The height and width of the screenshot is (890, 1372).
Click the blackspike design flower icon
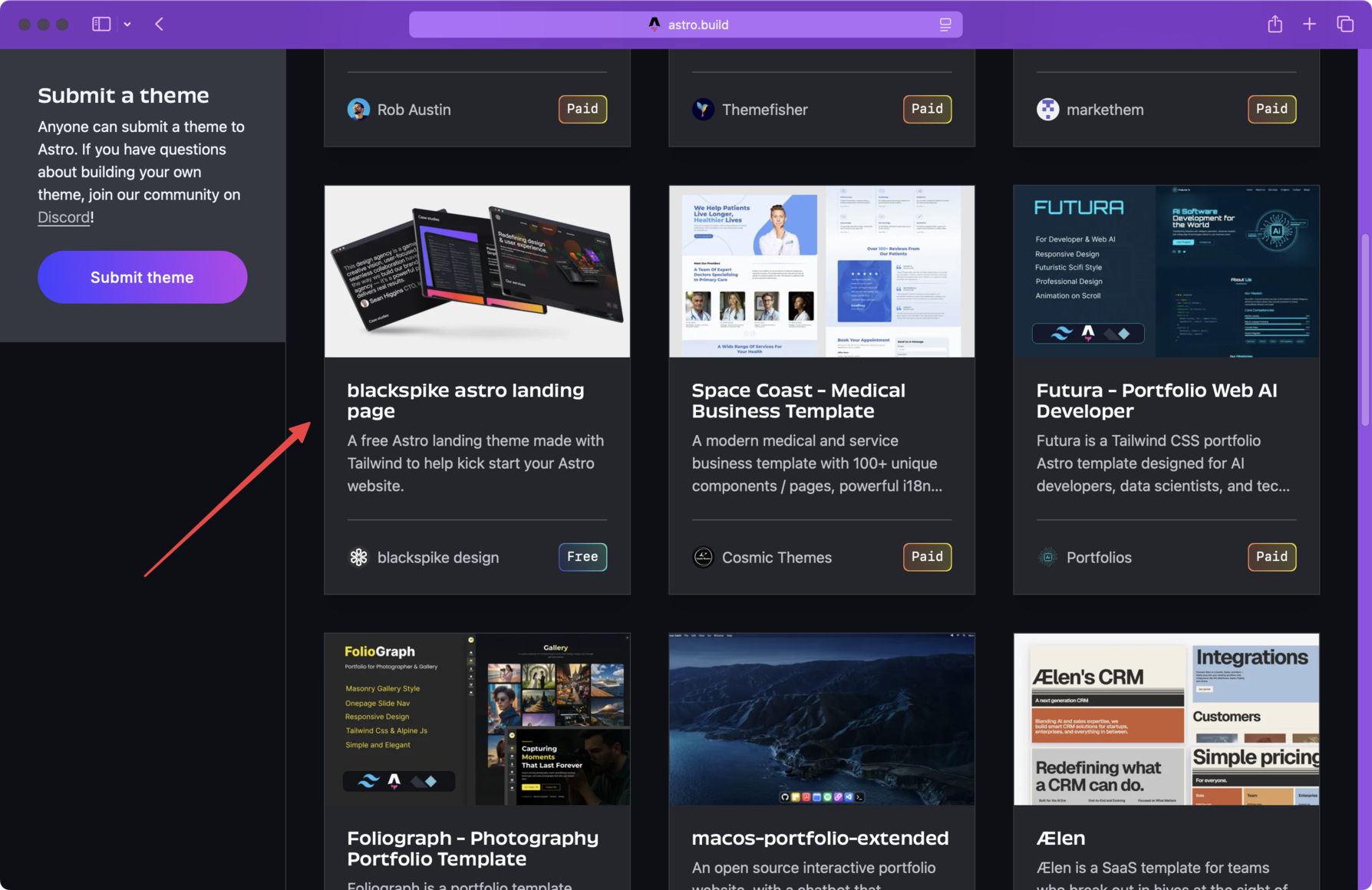(358, 557)
